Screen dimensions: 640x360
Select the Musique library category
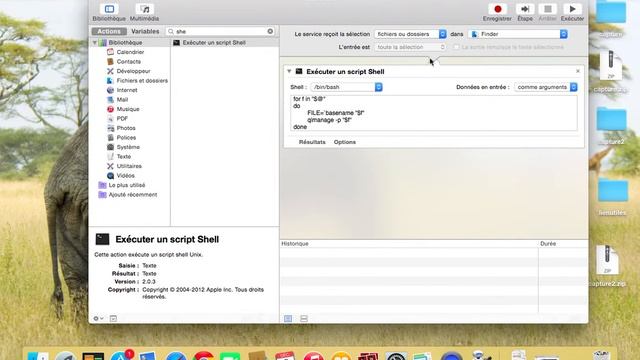point(128,109)
